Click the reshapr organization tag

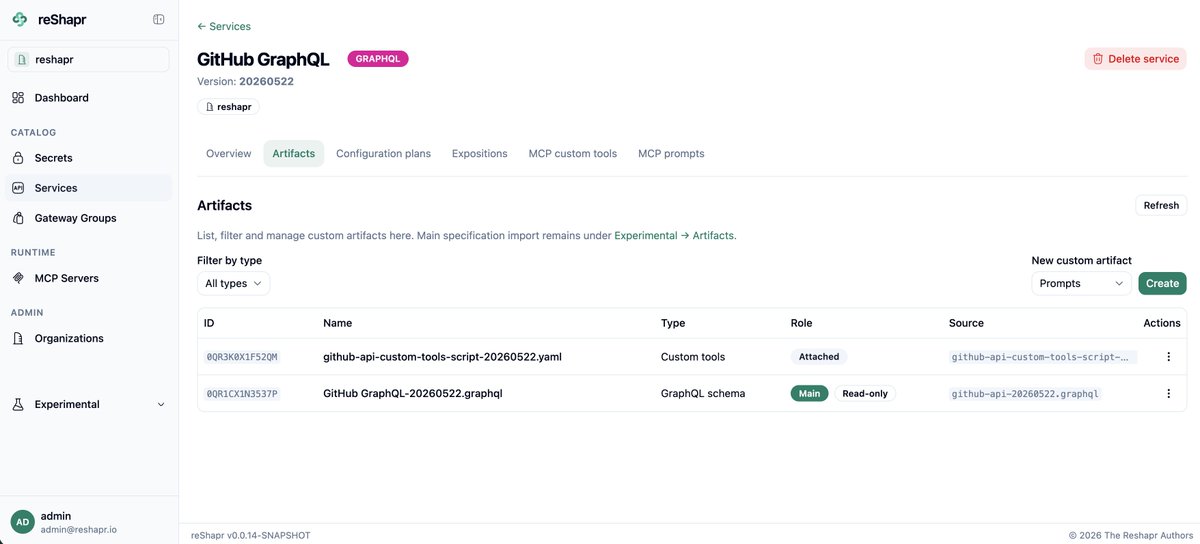tap(229, 106)
